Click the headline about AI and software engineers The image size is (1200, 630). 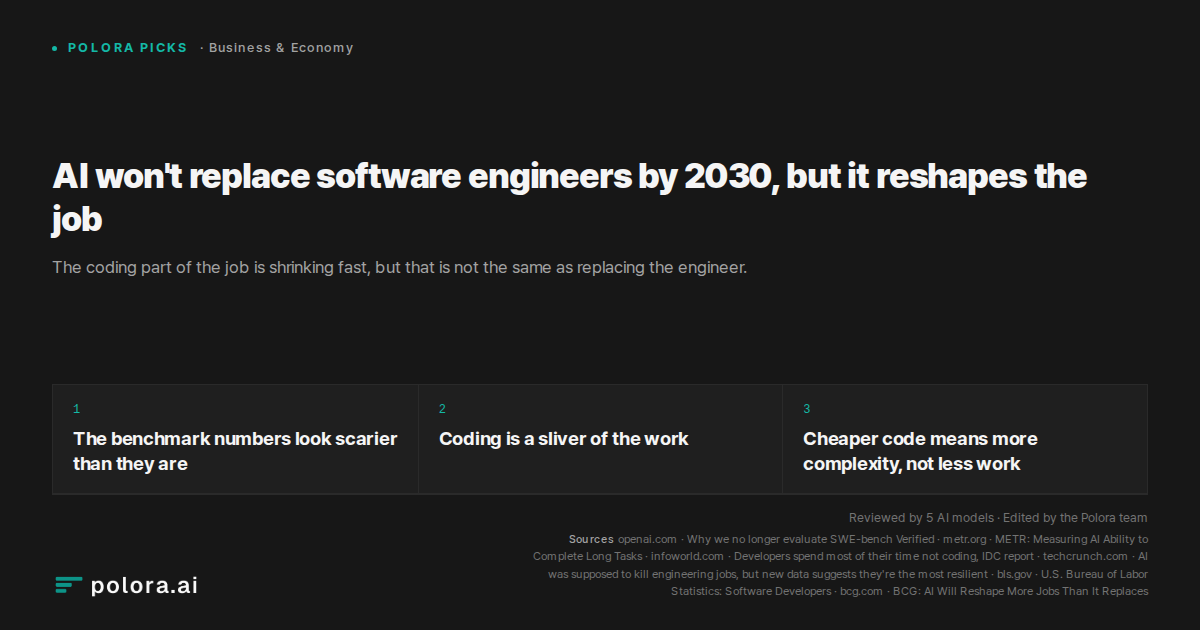point(570,197)
